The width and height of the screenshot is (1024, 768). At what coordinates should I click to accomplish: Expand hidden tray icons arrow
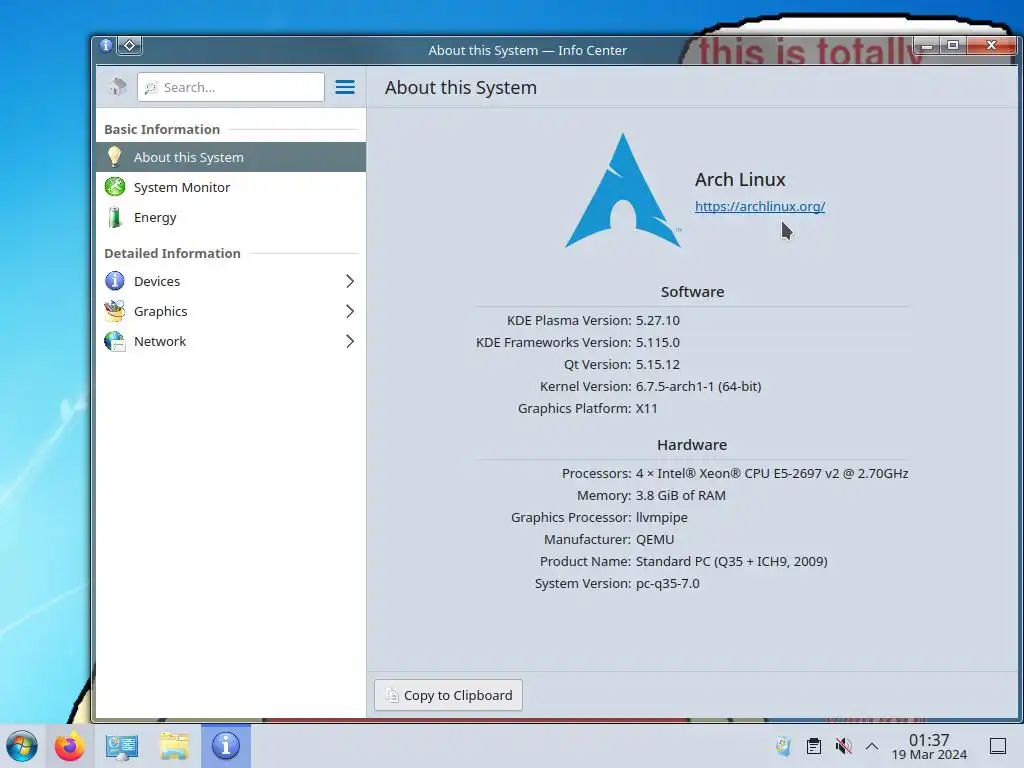(872, 746)
